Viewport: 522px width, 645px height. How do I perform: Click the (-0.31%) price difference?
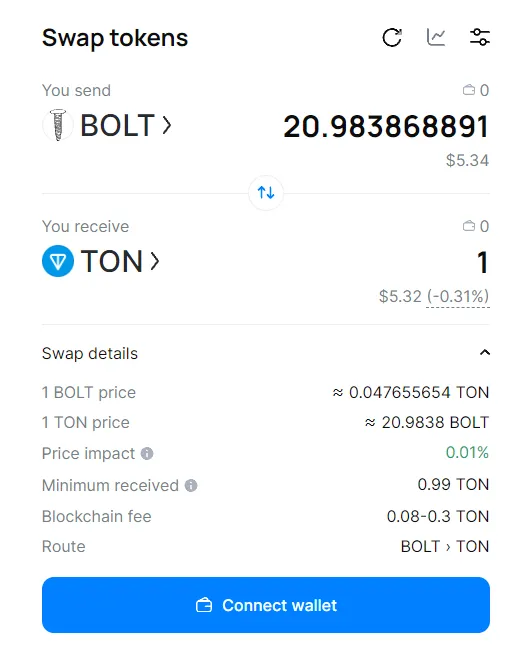click(458, 296)
